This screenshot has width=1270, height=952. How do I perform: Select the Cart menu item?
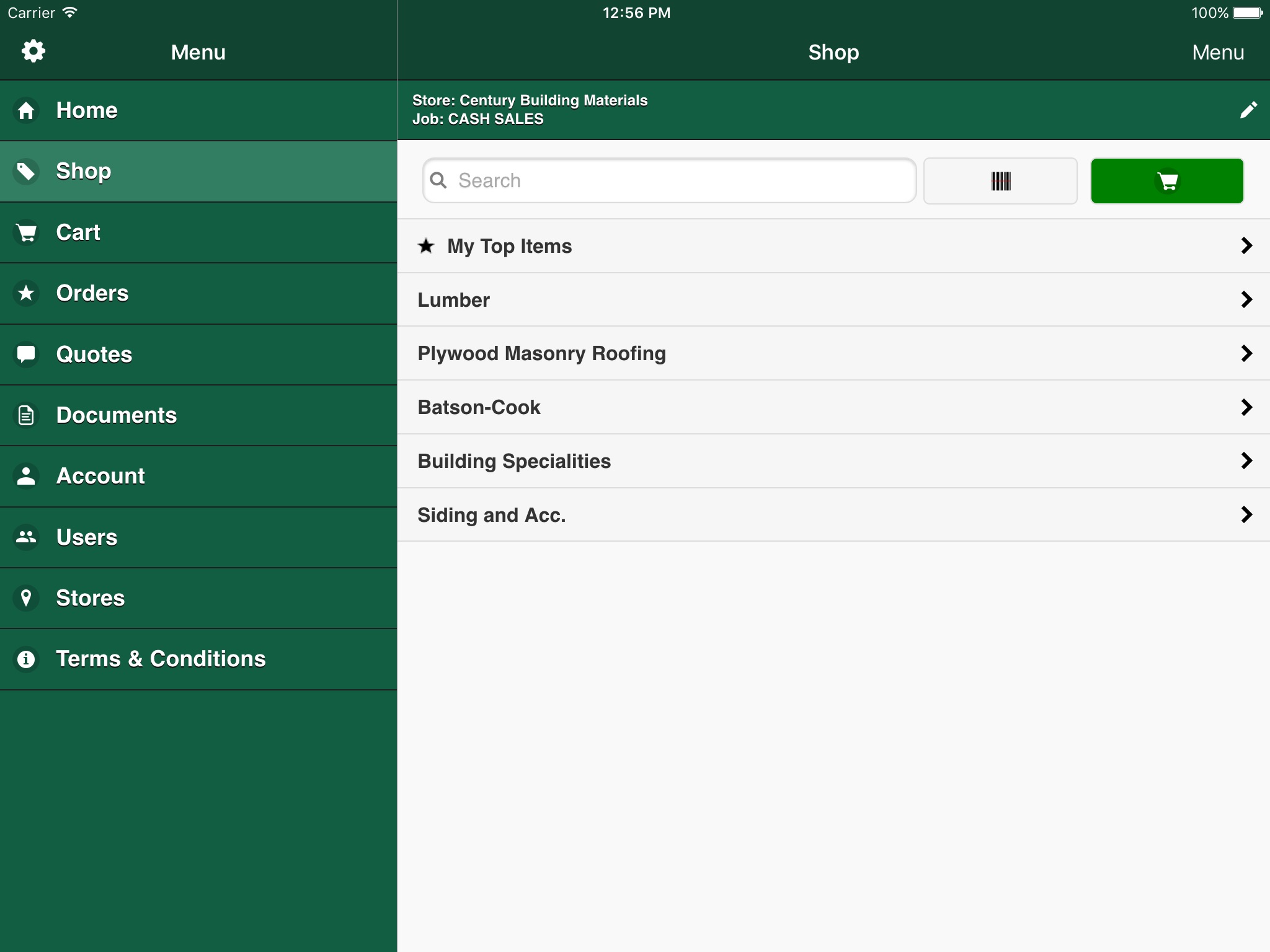(x=78, y=232)
